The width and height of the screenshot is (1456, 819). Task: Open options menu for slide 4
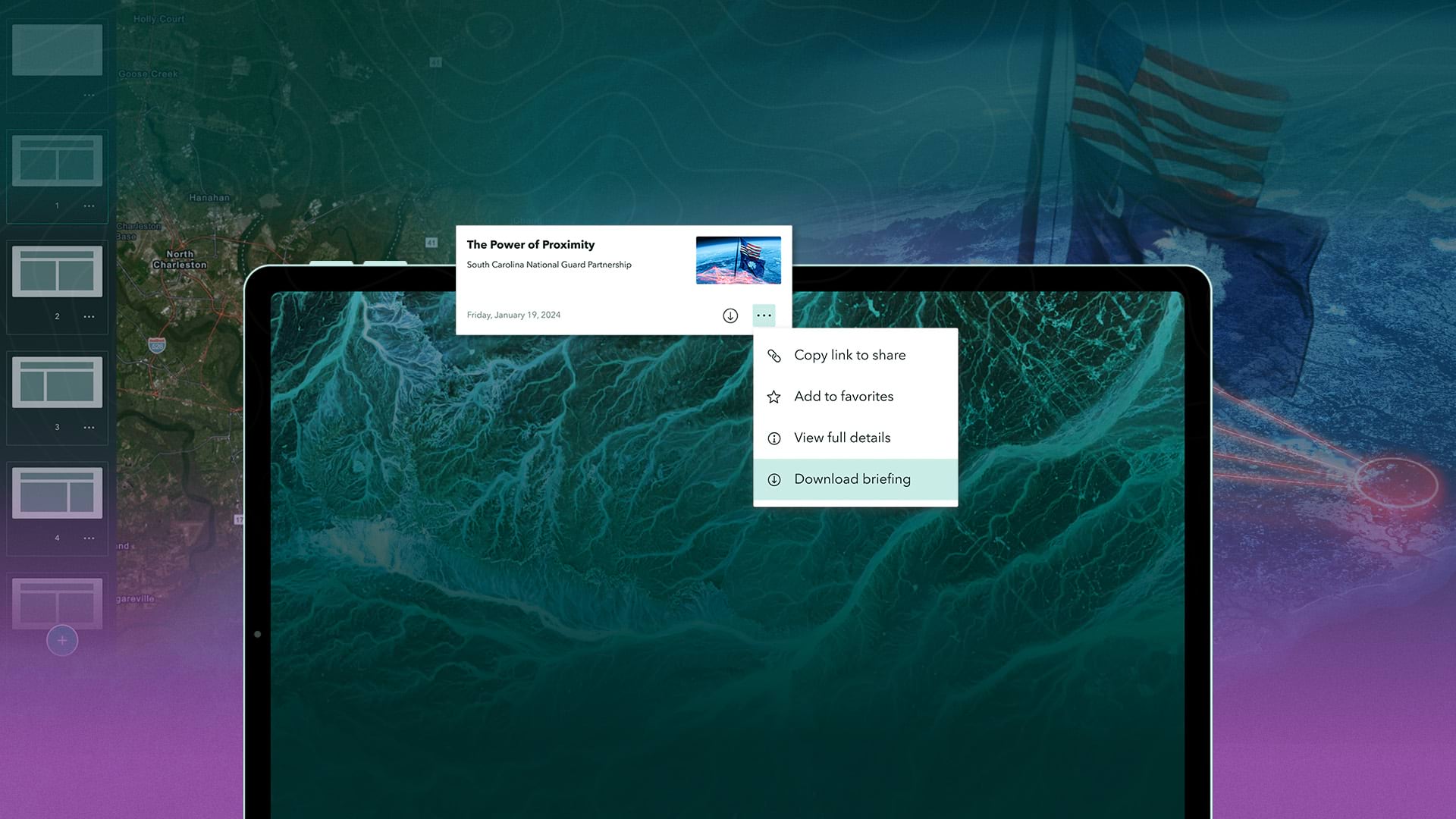click(89, 538)
